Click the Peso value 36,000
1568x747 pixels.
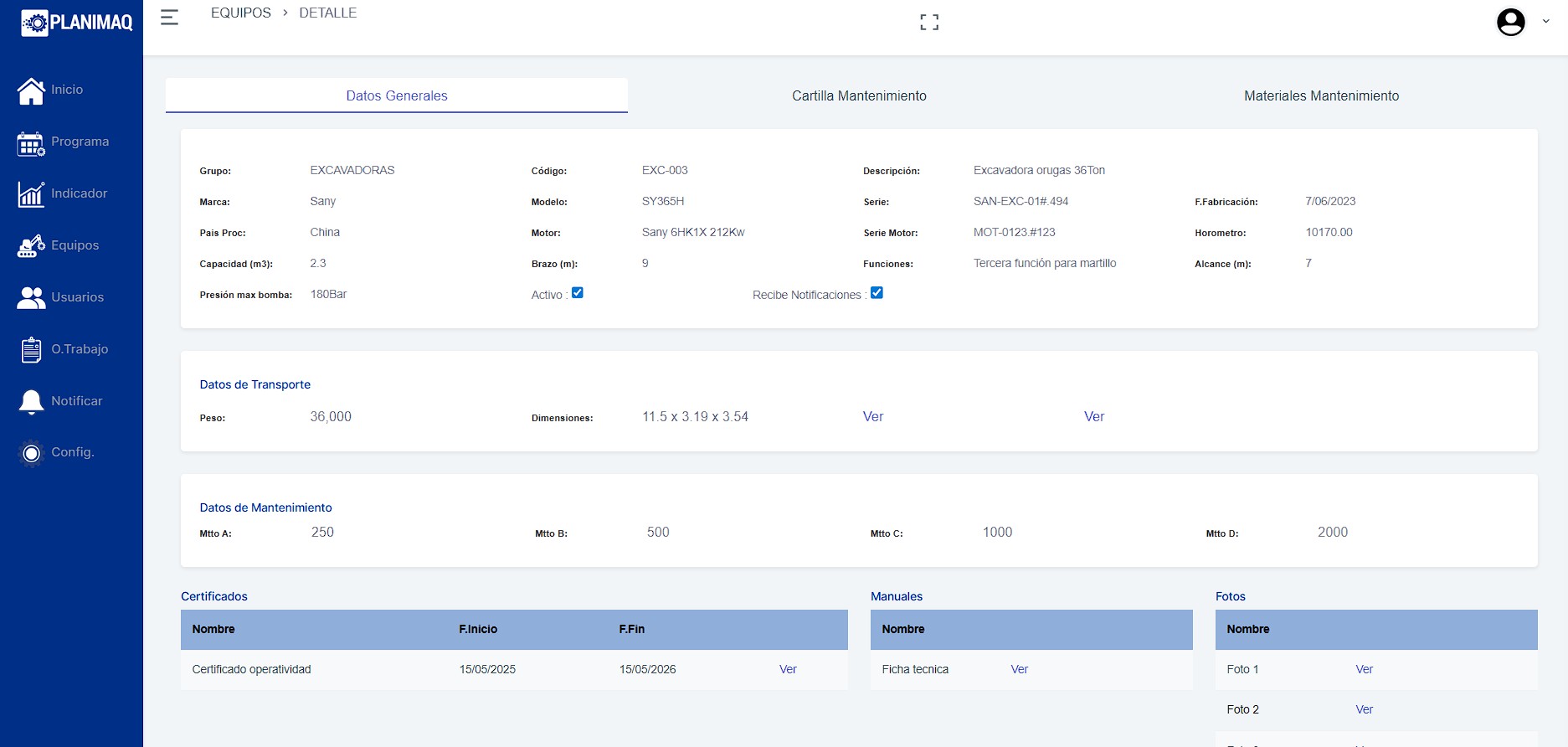click(331, 417)
